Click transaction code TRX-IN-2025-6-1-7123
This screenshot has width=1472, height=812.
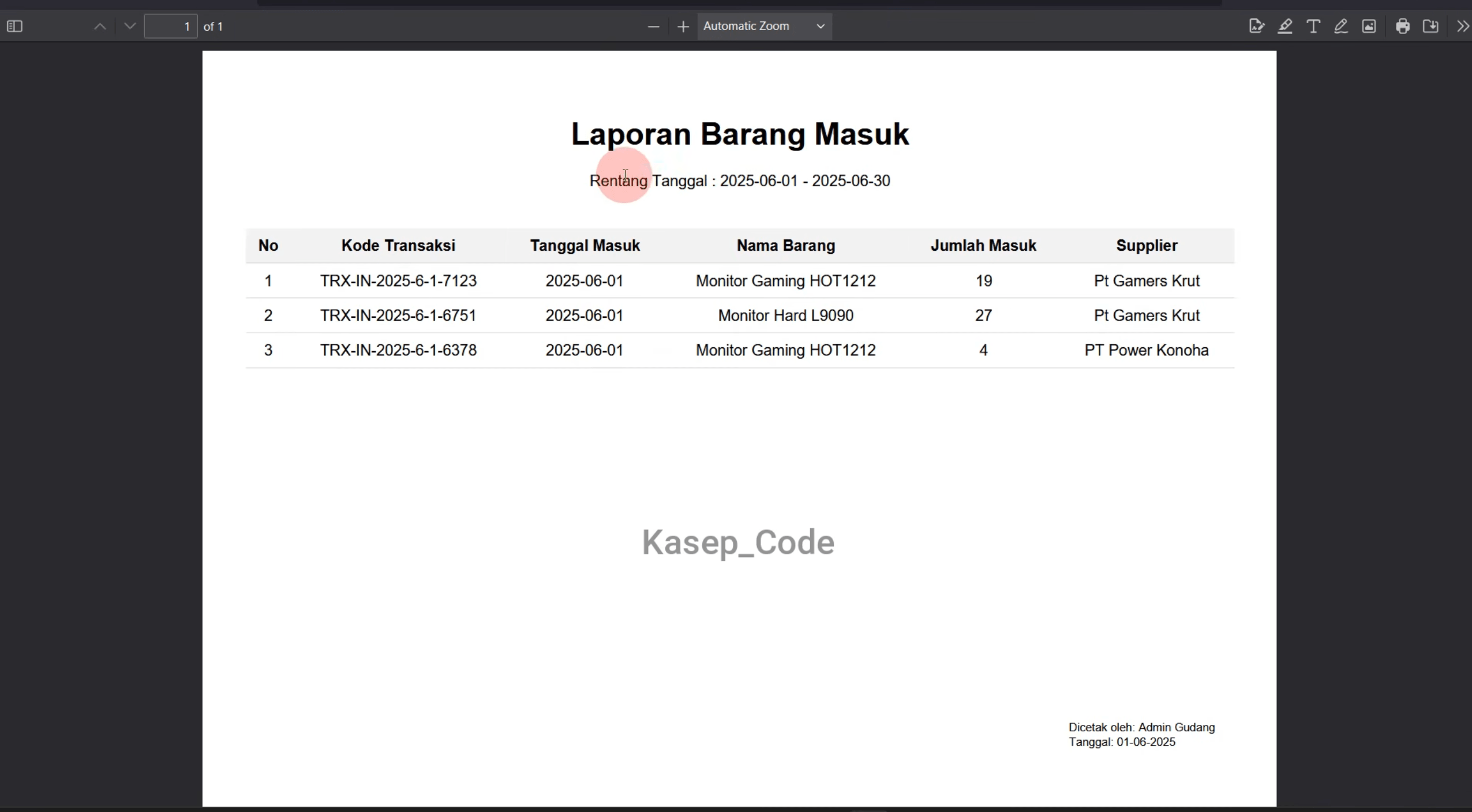(398, 281)
